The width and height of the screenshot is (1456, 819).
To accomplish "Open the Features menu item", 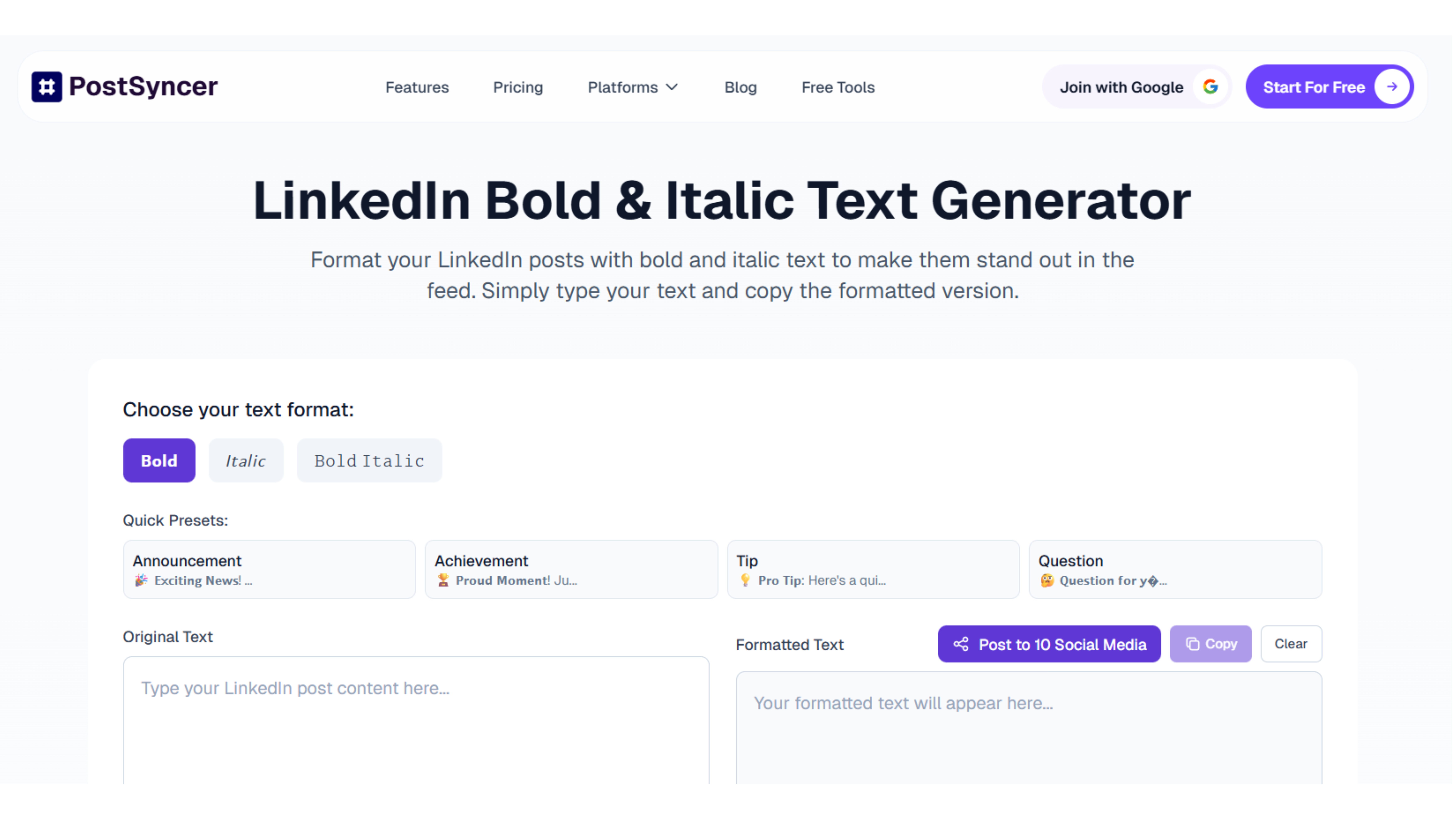I will click(x=417, y=87).
